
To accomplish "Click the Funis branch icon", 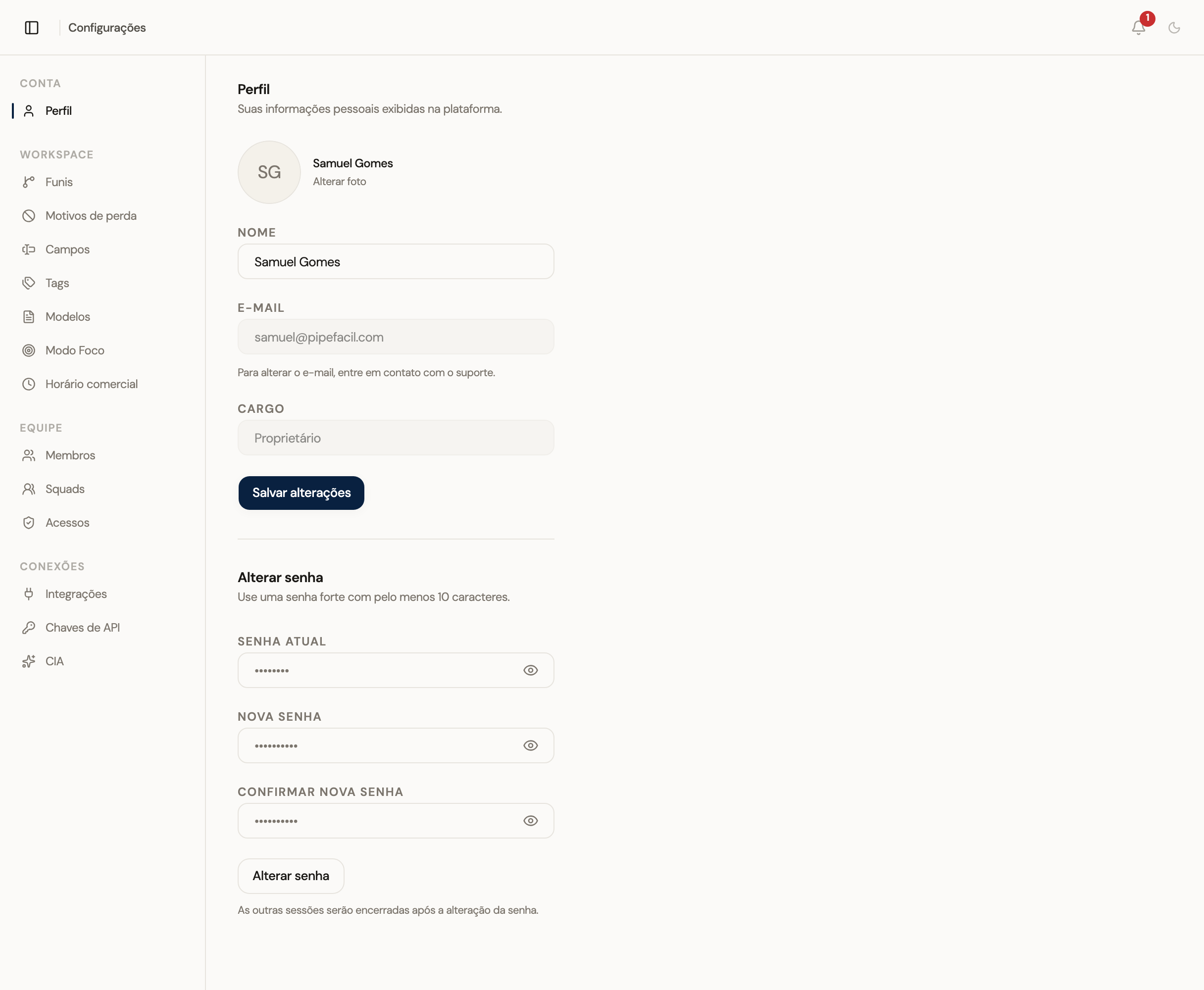I will pos(29,182).
